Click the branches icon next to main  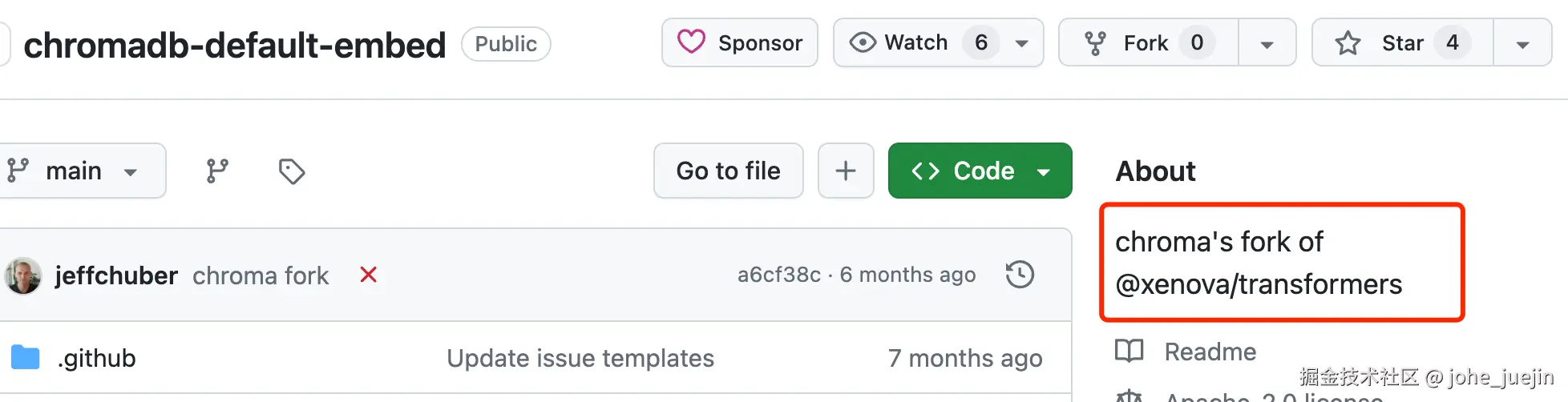[216, 171]
